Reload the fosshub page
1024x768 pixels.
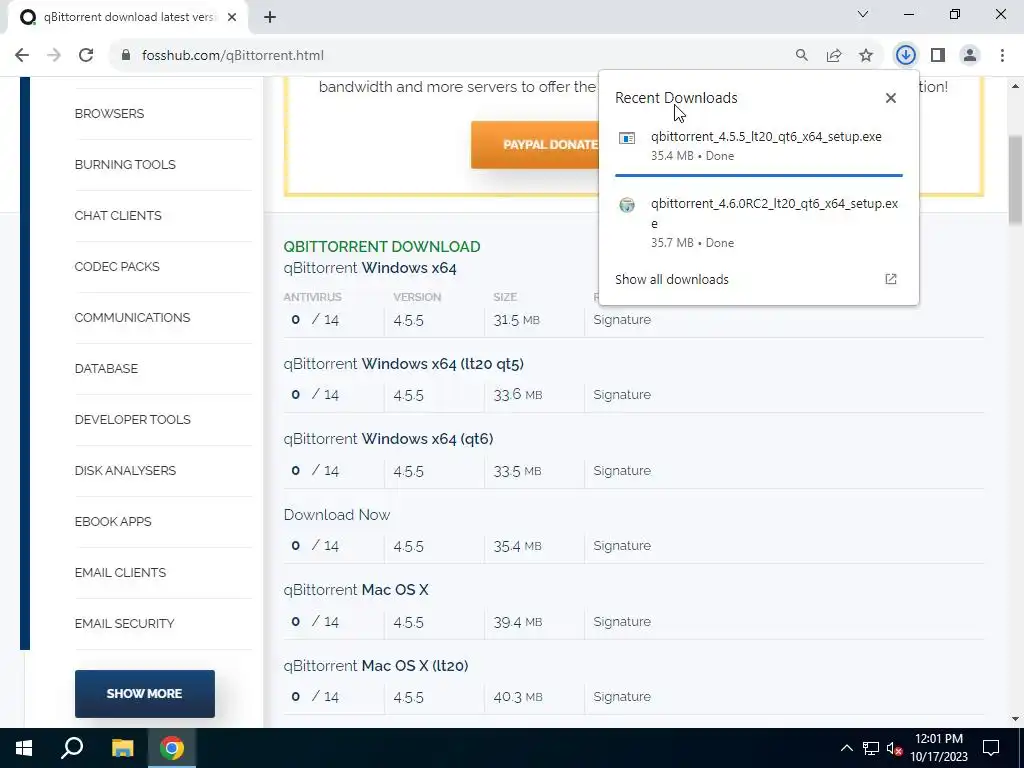pos(86,56)
